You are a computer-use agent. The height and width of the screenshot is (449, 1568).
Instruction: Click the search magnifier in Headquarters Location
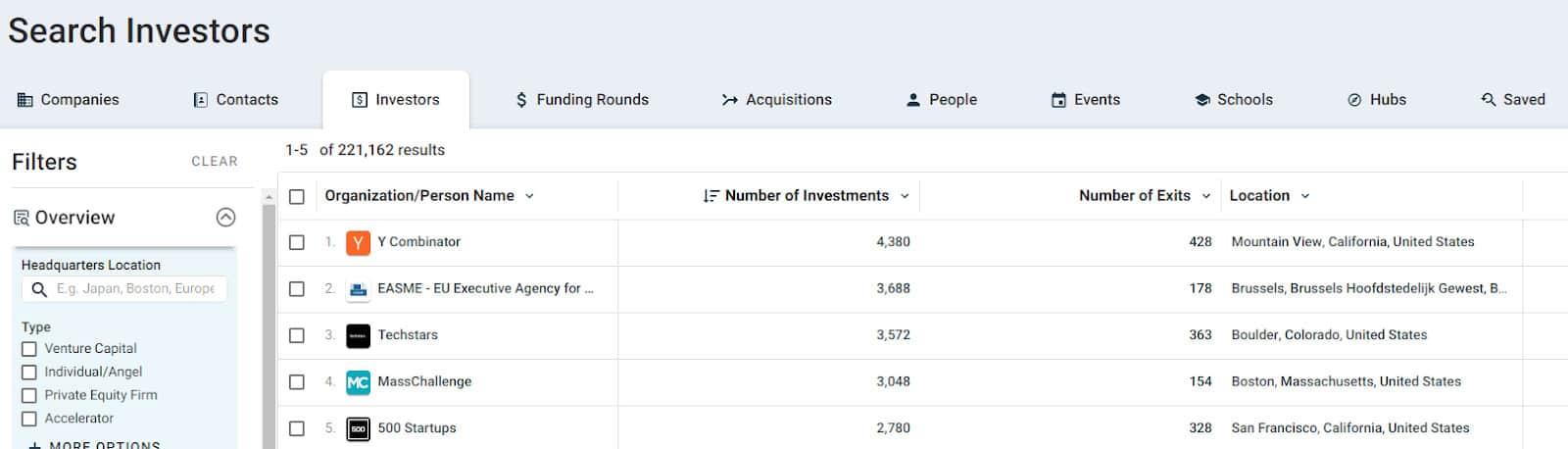[39, 289]
